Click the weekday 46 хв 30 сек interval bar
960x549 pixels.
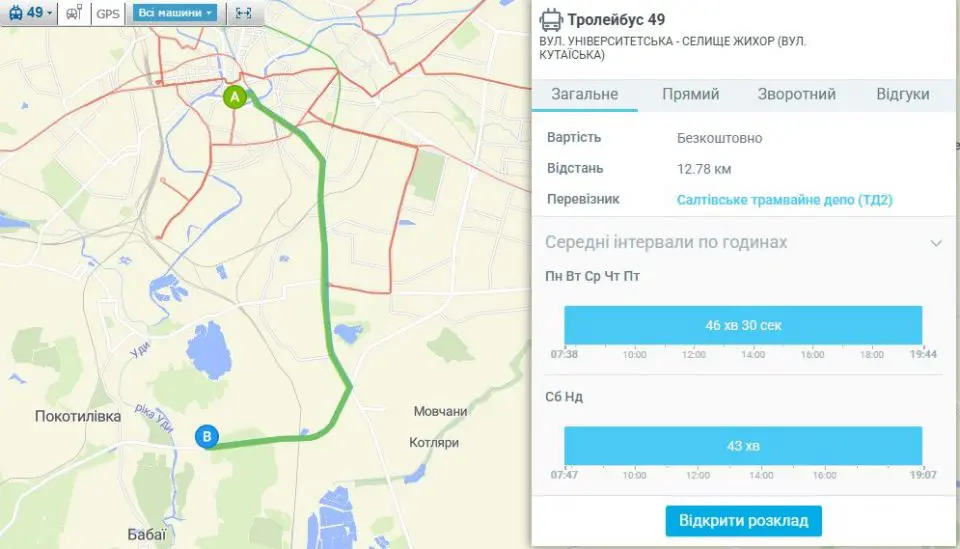[x=743, y=325]
